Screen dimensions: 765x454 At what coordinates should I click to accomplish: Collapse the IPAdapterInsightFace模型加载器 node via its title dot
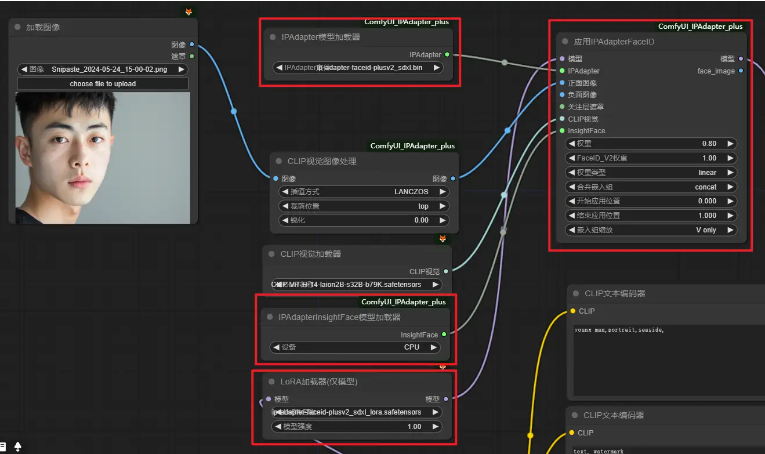[270, 317]
